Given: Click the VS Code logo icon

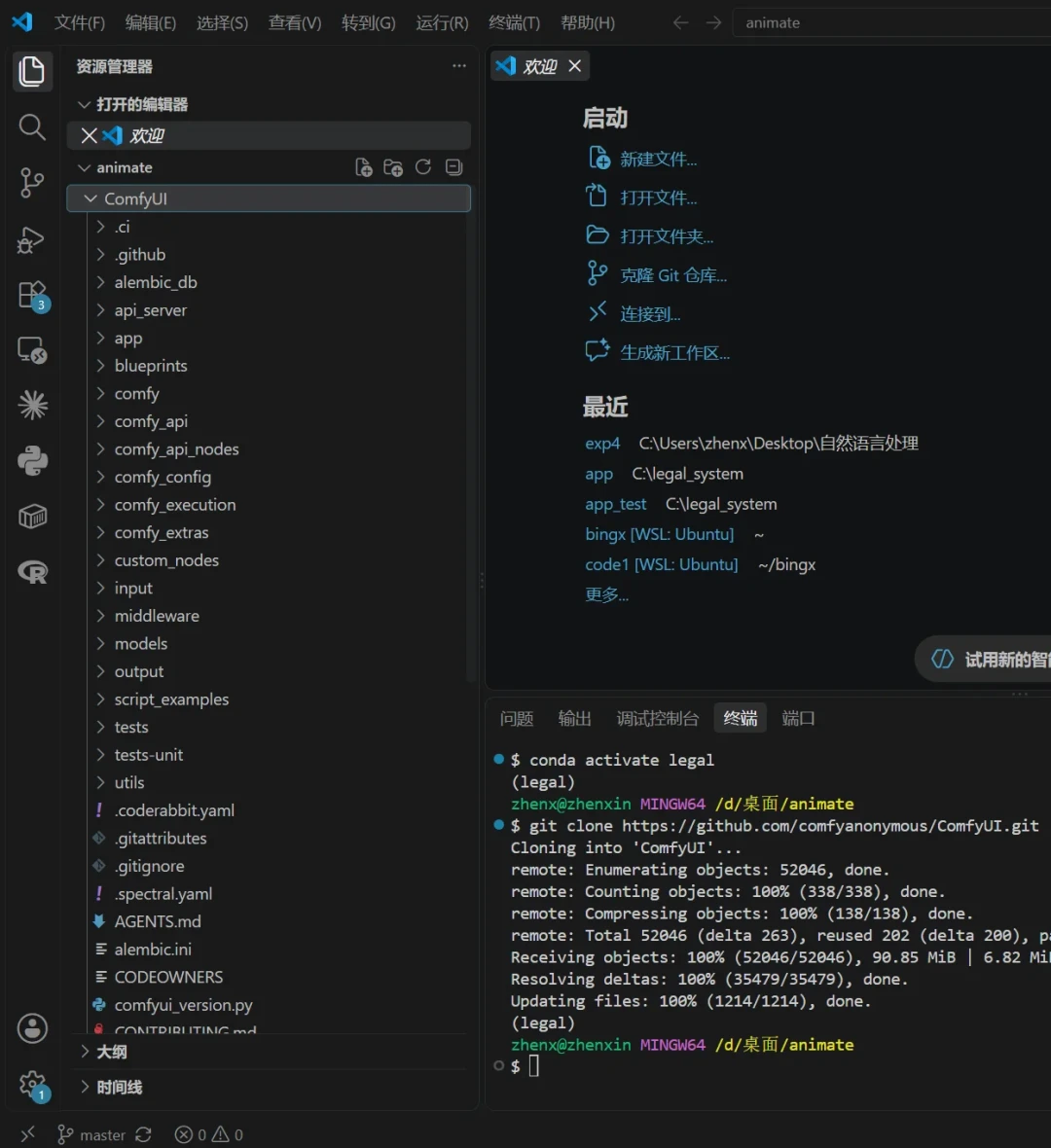Looking at the screenshot, I should click(x=22, y=22).
